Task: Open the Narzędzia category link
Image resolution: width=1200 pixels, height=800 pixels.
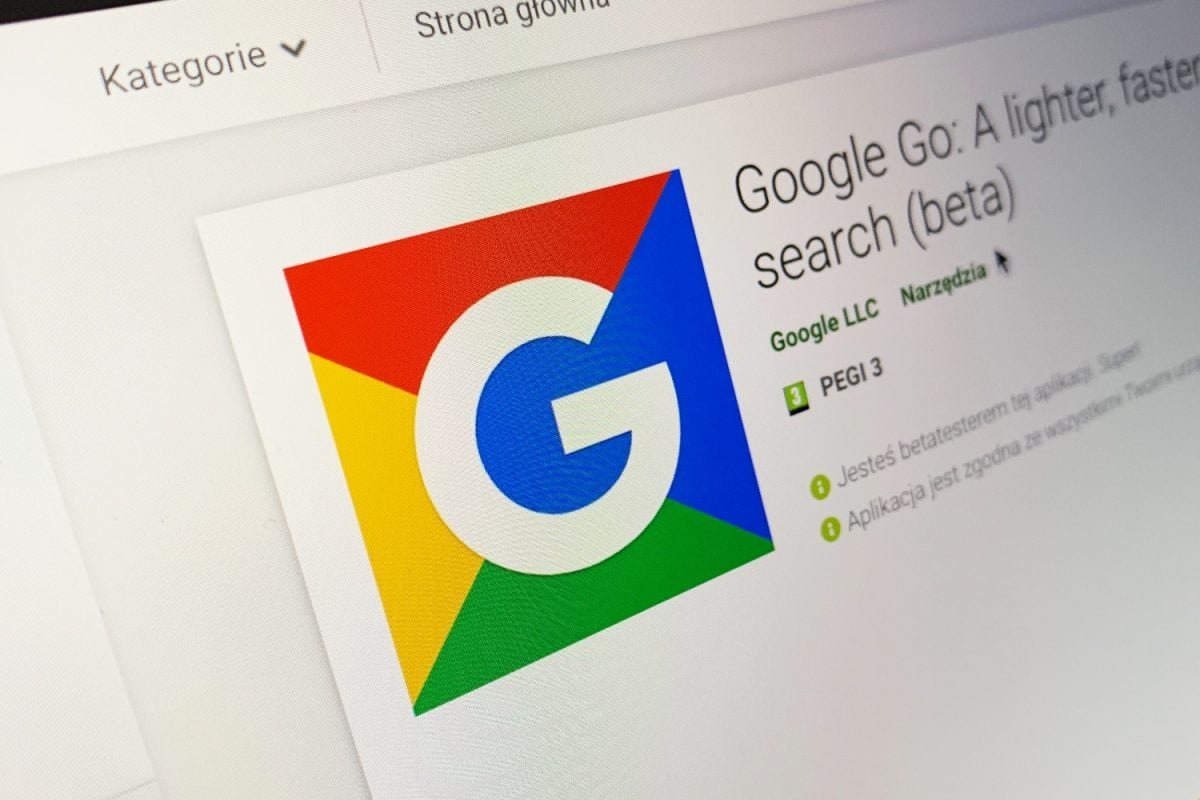Action: (x=943, y=283)
